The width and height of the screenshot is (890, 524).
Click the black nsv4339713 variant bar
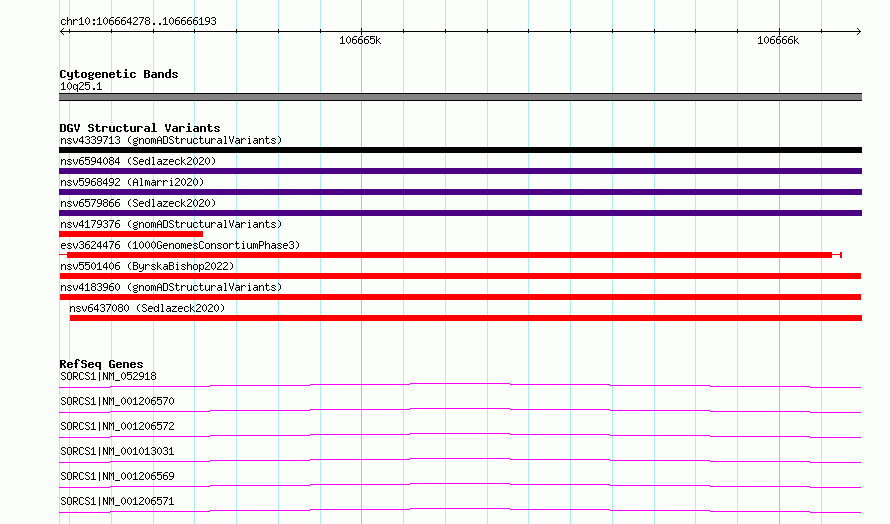click(460, 150)
